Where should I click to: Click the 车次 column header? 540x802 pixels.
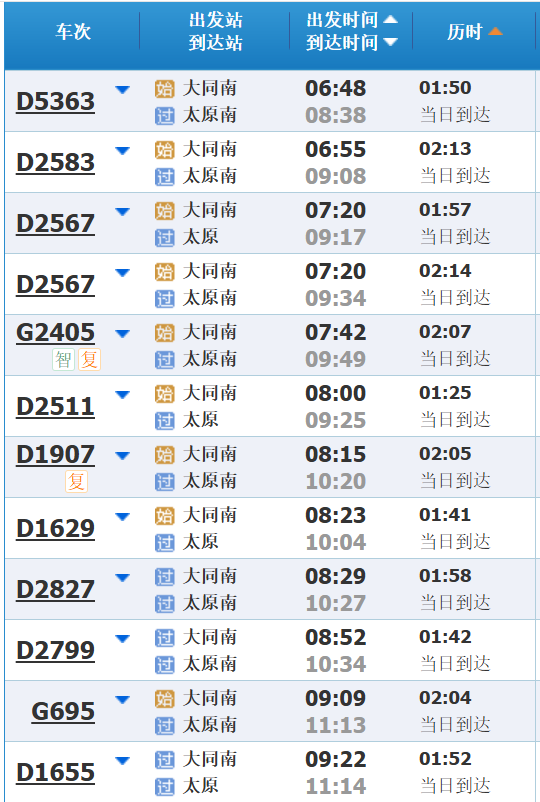73,32
